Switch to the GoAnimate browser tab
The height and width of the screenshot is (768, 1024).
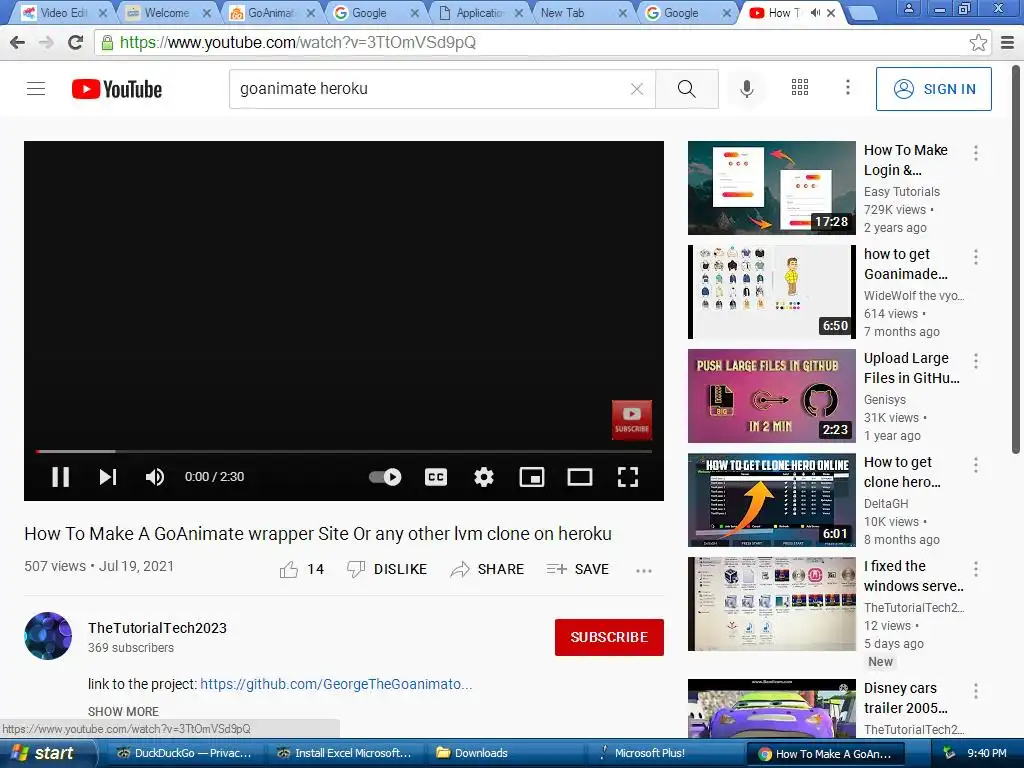click(270, 12)
